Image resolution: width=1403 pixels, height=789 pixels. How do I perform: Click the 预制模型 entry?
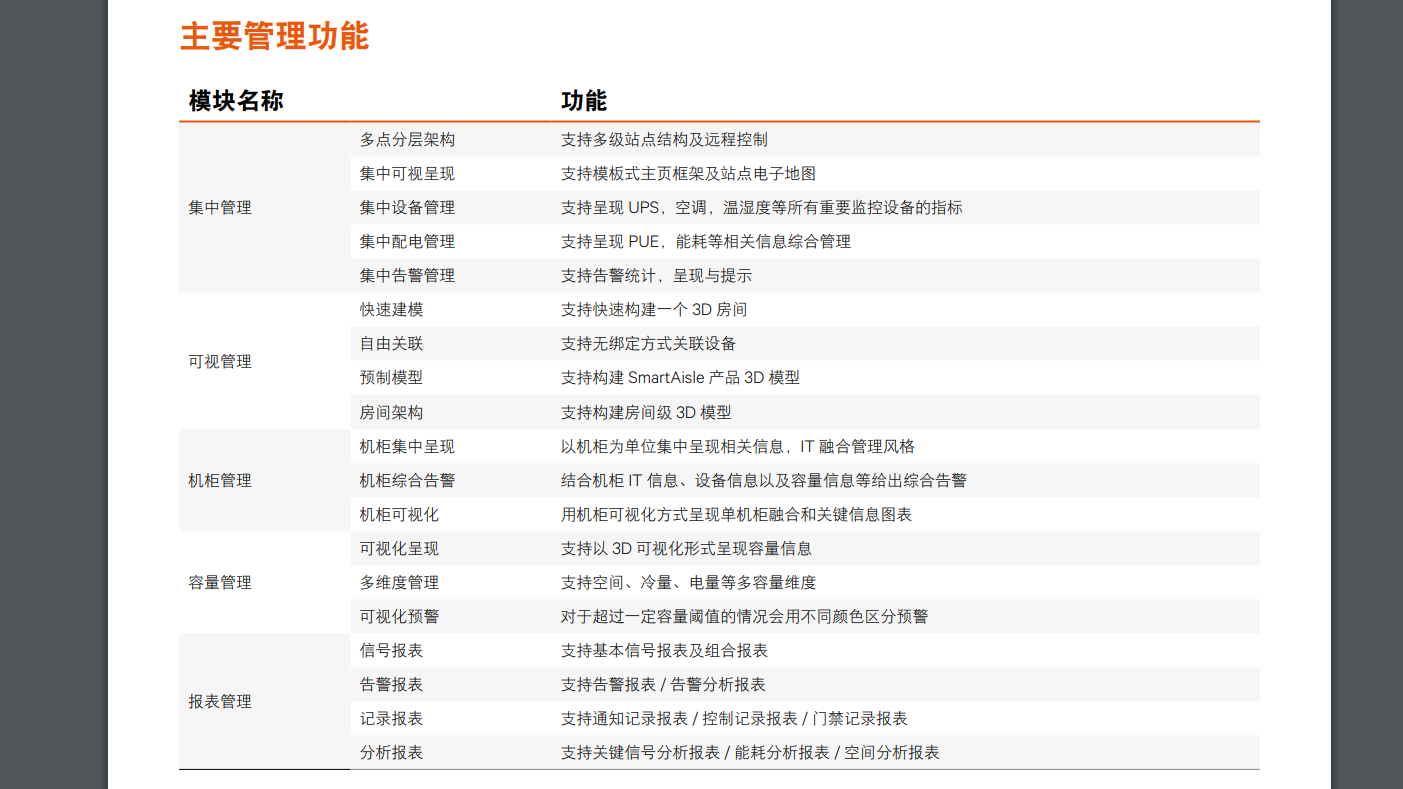click(391, 377)
